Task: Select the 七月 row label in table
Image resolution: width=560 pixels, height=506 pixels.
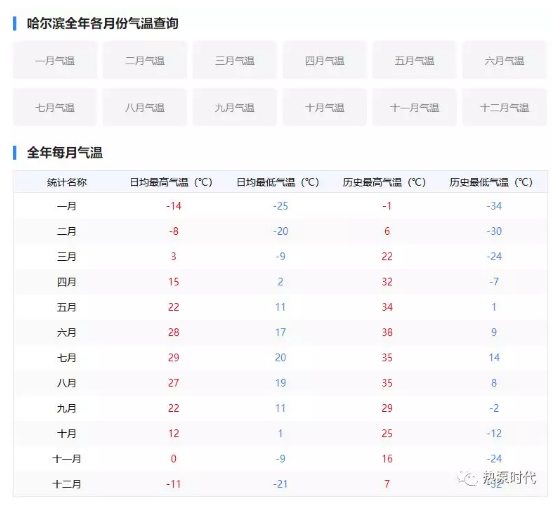Action: [66, 357]
